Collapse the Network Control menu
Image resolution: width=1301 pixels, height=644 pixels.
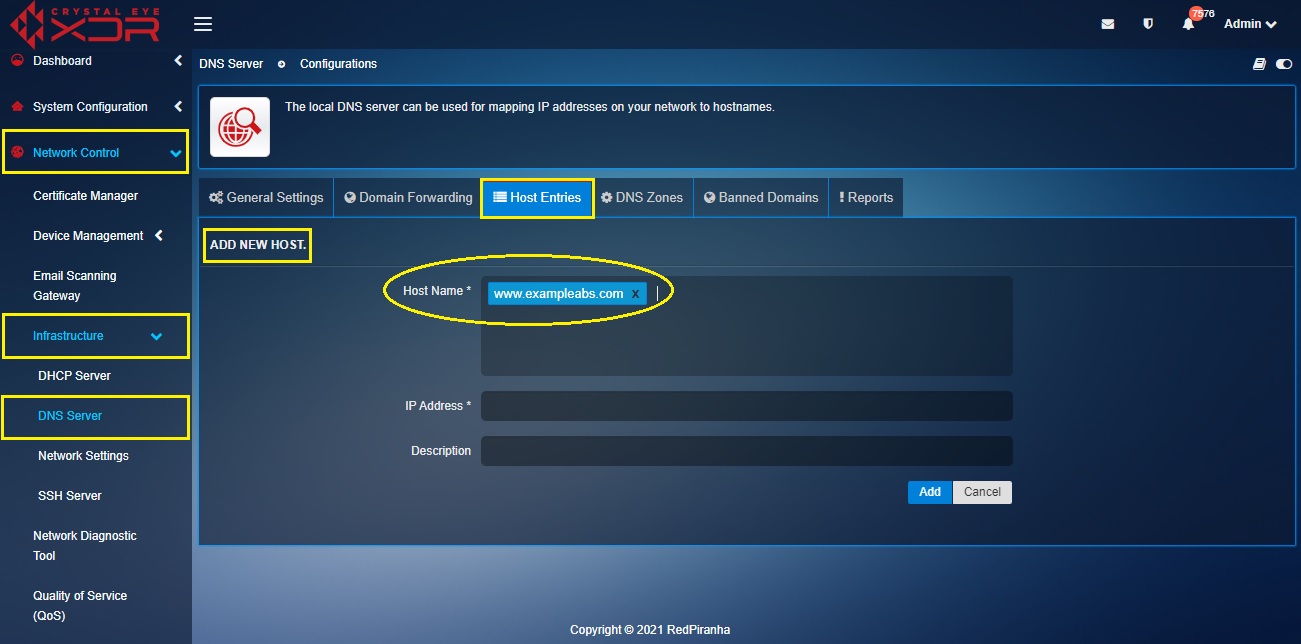pyautogui.click(x=96, y=153)
